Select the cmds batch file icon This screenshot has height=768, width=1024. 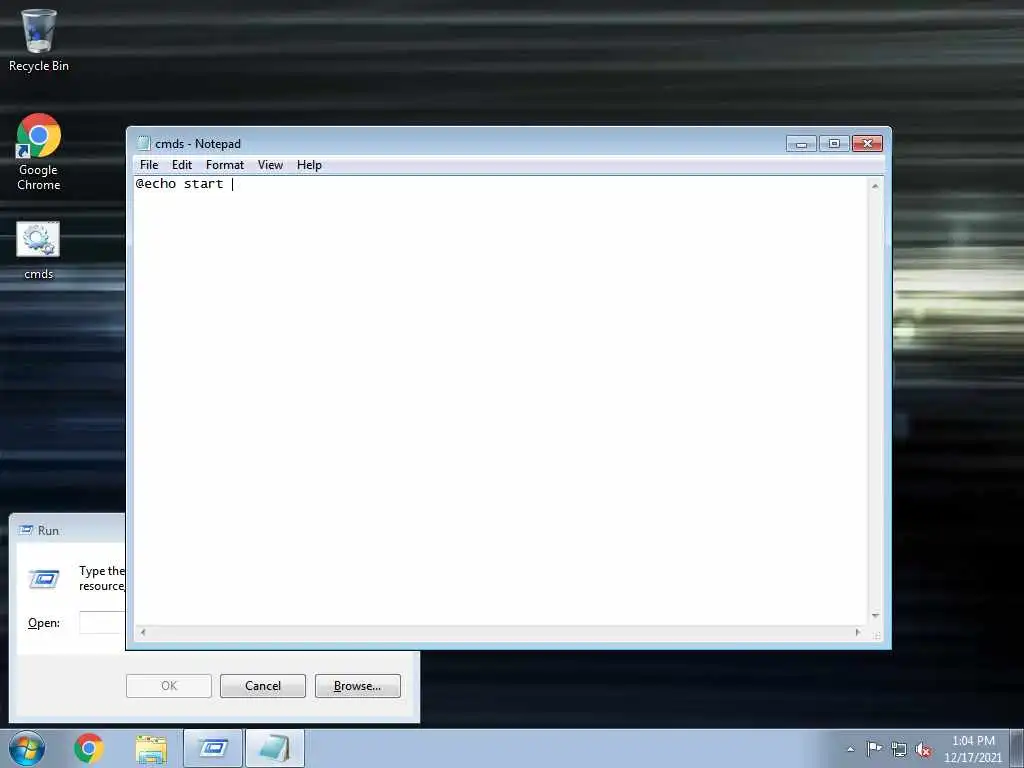[38, 251]
